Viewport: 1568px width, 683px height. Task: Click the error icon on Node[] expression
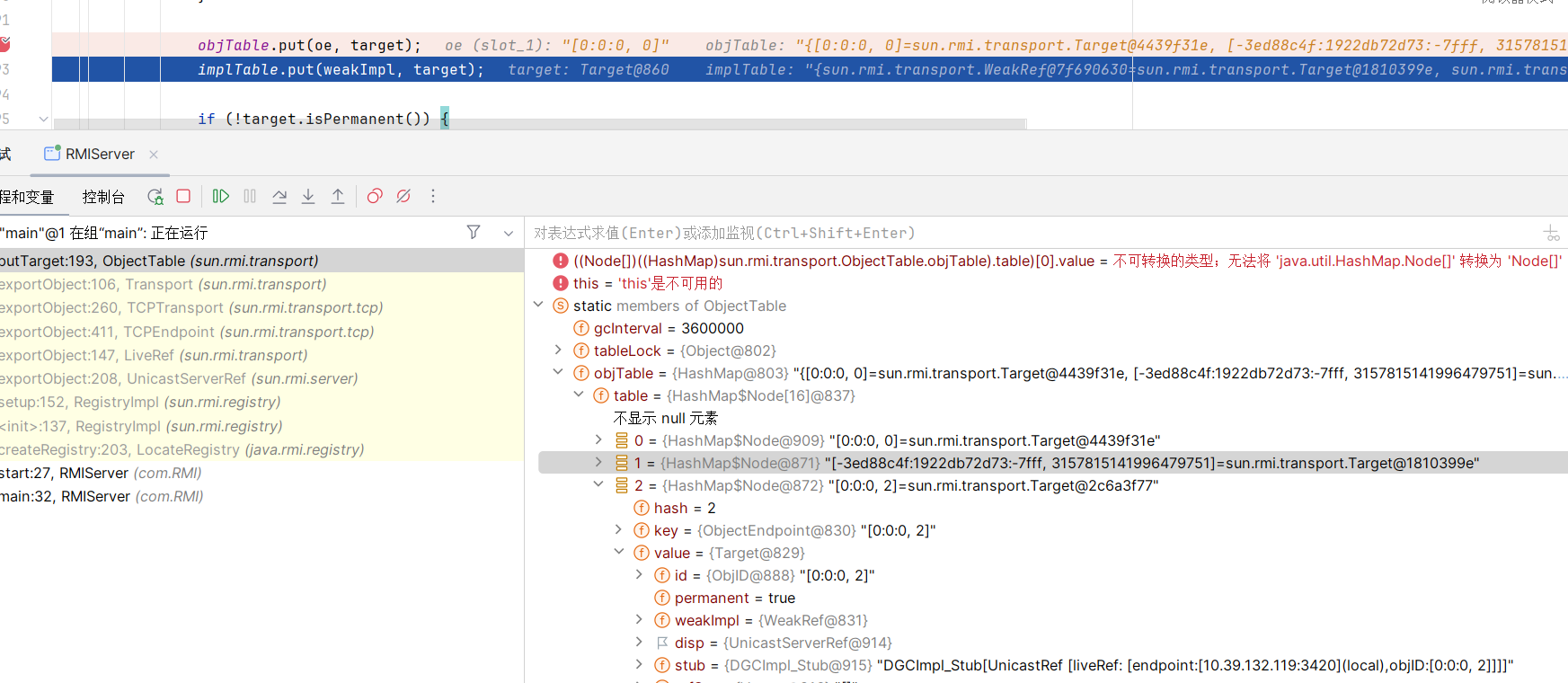click(561, 261)
